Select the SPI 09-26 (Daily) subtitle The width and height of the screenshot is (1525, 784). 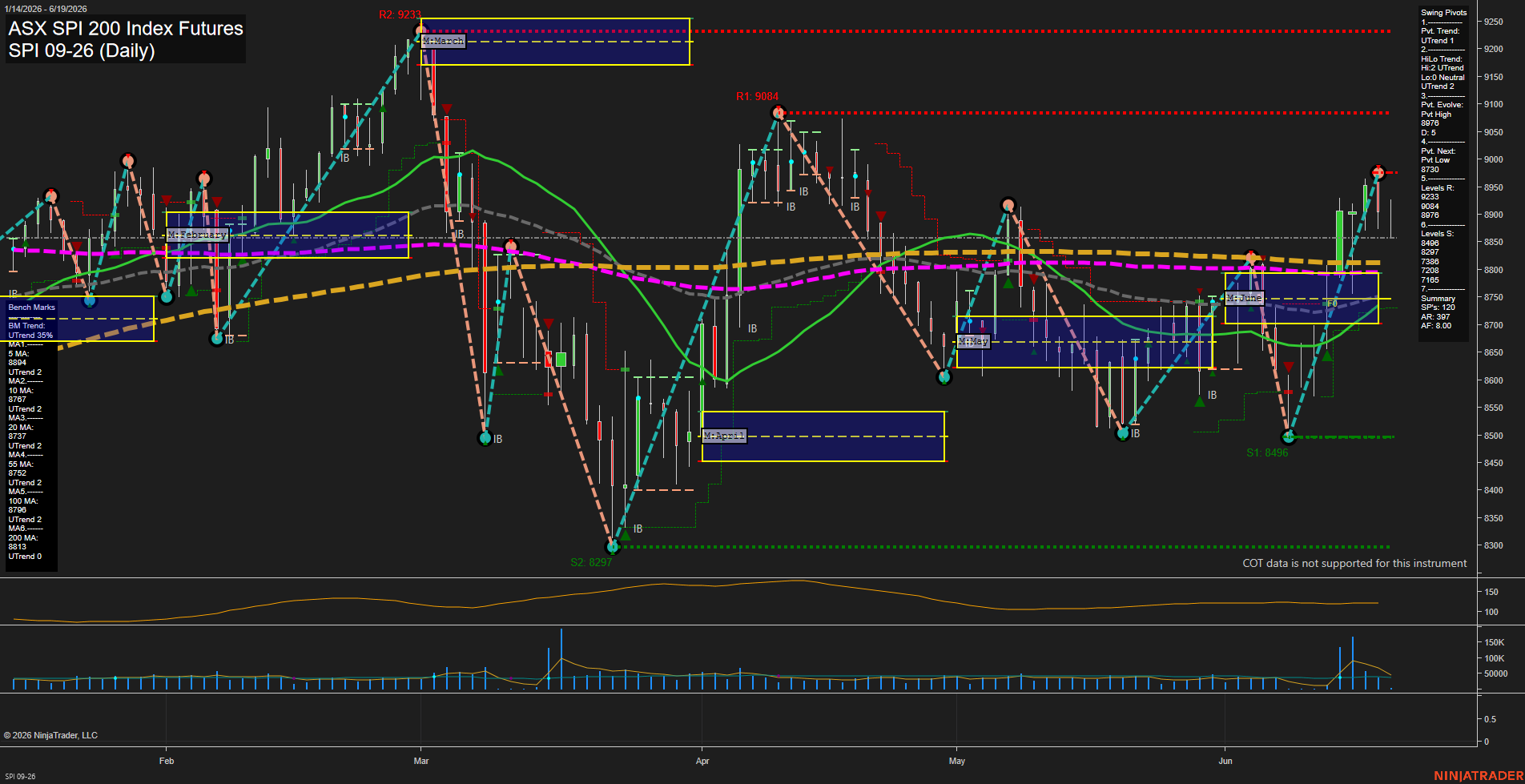click(x=82, y=51)
